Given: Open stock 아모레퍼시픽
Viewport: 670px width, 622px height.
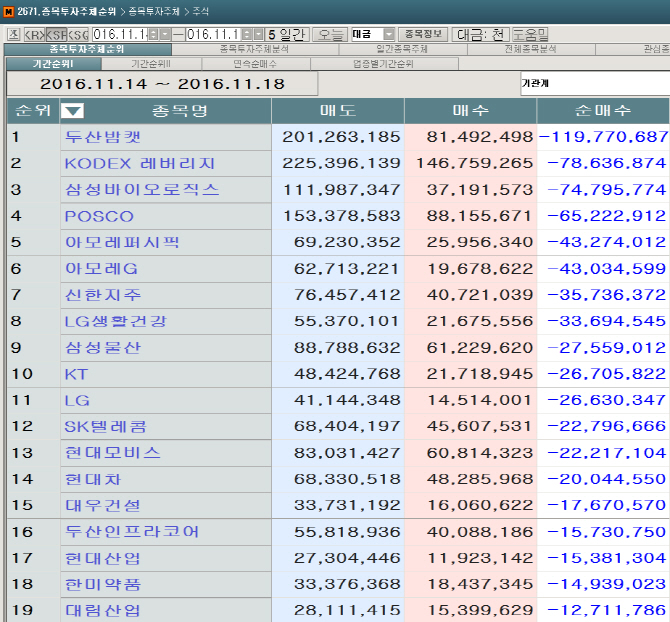Looking at the screenshot, I should pos(122,242).
